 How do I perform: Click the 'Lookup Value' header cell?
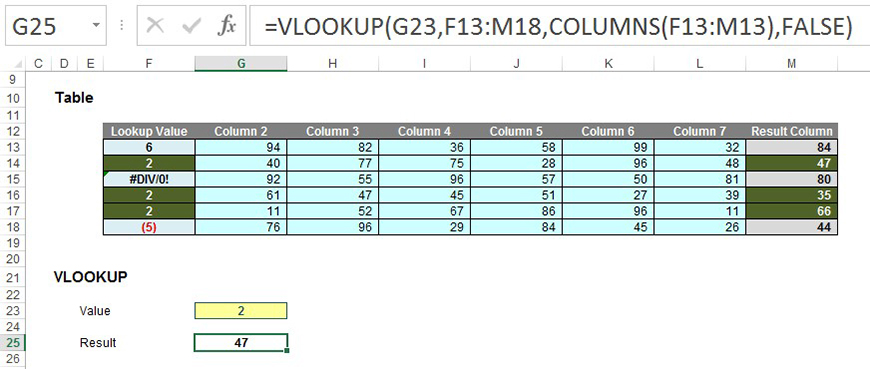click(x=149, y=132)
